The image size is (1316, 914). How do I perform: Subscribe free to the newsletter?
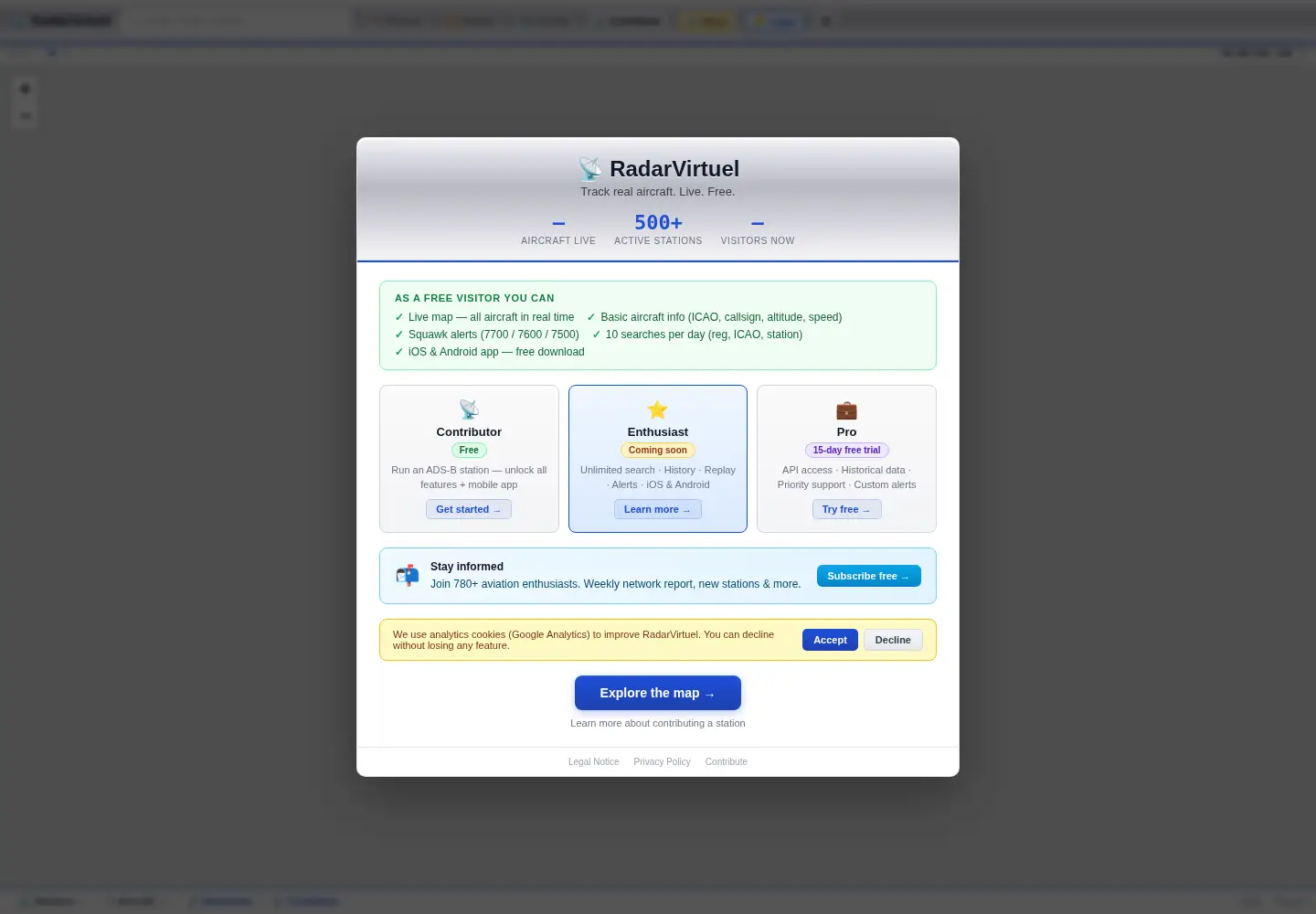868,576
